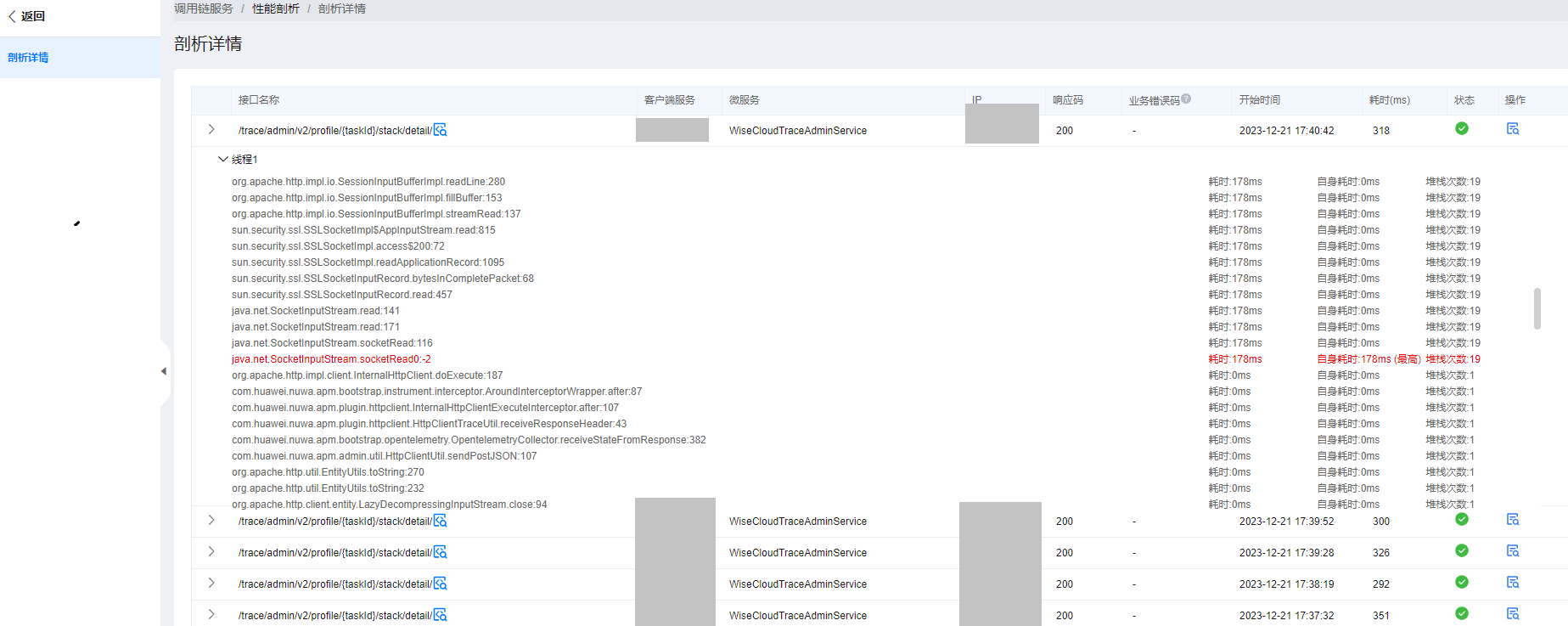1568x626 pixels.
Task: Click the search icon beside the 17:38:19 interface name
Action: point(440,584)
